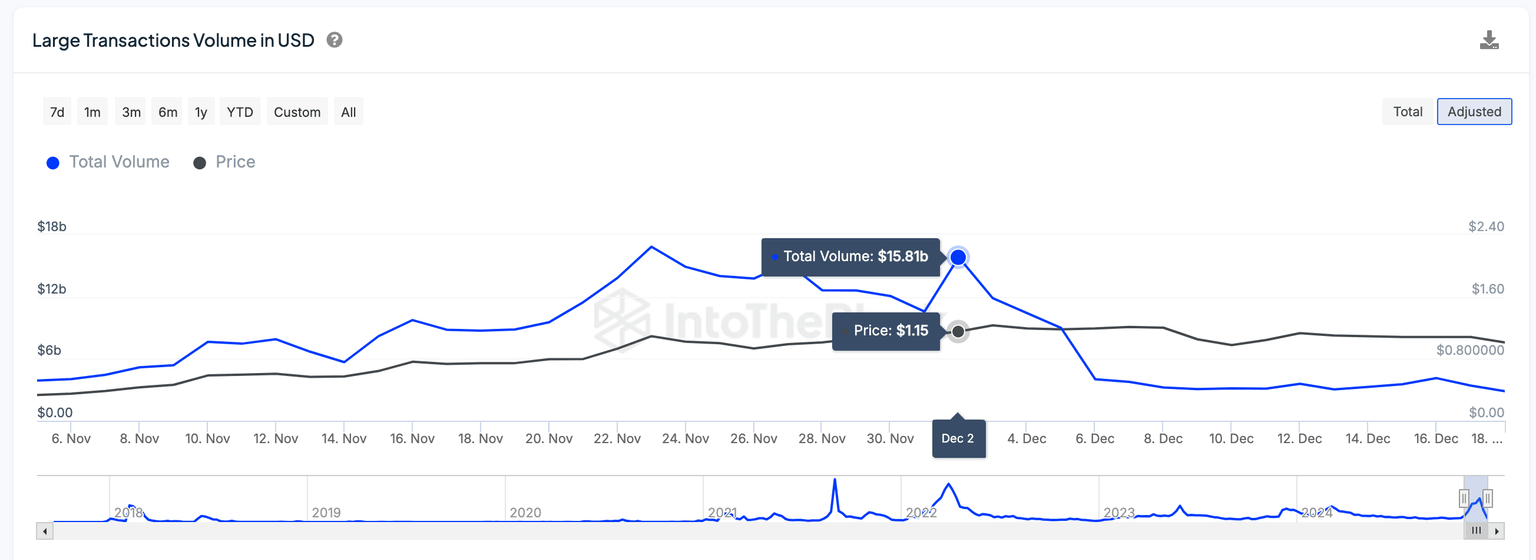Open the help question mark icon
The image size is (1536, 560).
[335, 41]
